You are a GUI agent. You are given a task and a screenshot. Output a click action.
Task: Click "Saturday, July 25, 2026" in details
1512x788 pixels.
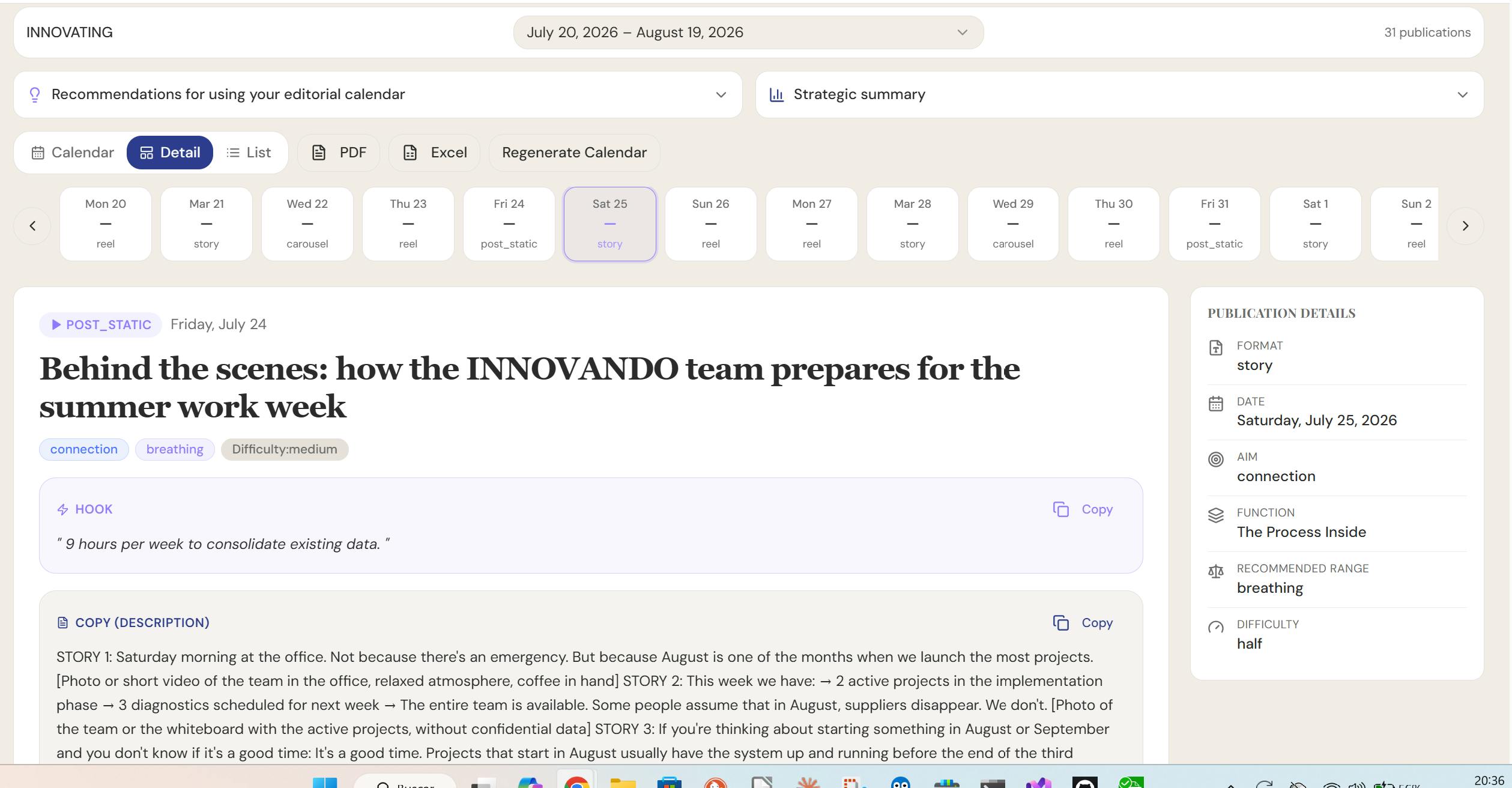pos(1317,420)
